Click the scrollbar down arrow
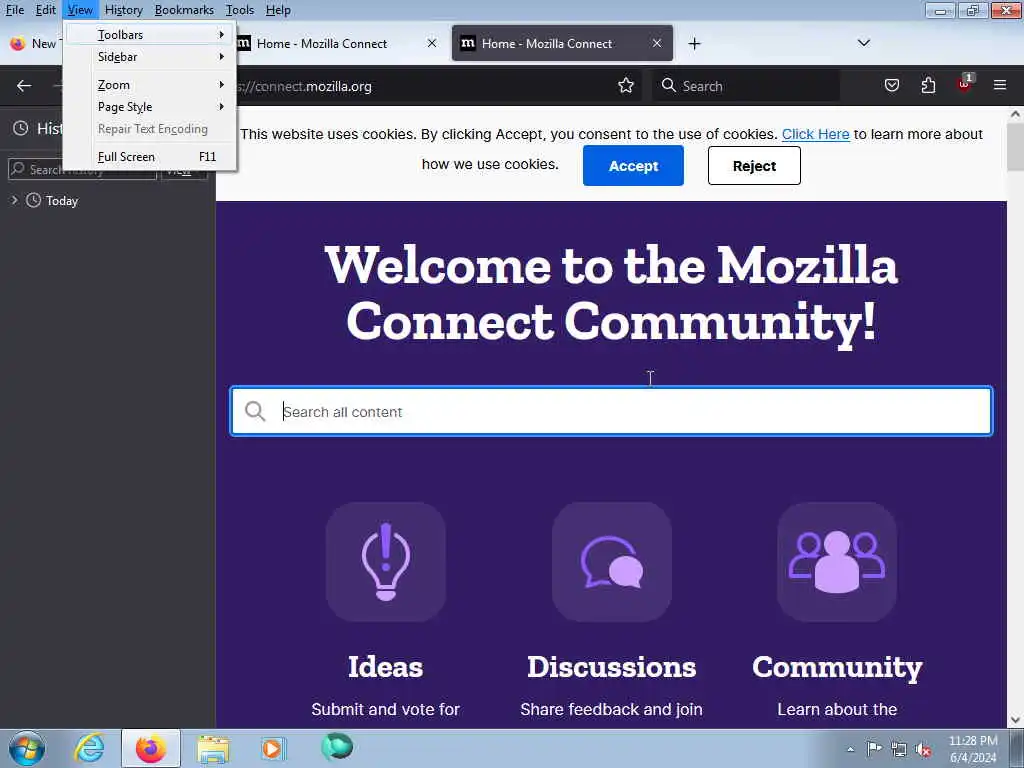This screenshot has width=1024, height=768. pyautogui.click(x=1015, y=720)
